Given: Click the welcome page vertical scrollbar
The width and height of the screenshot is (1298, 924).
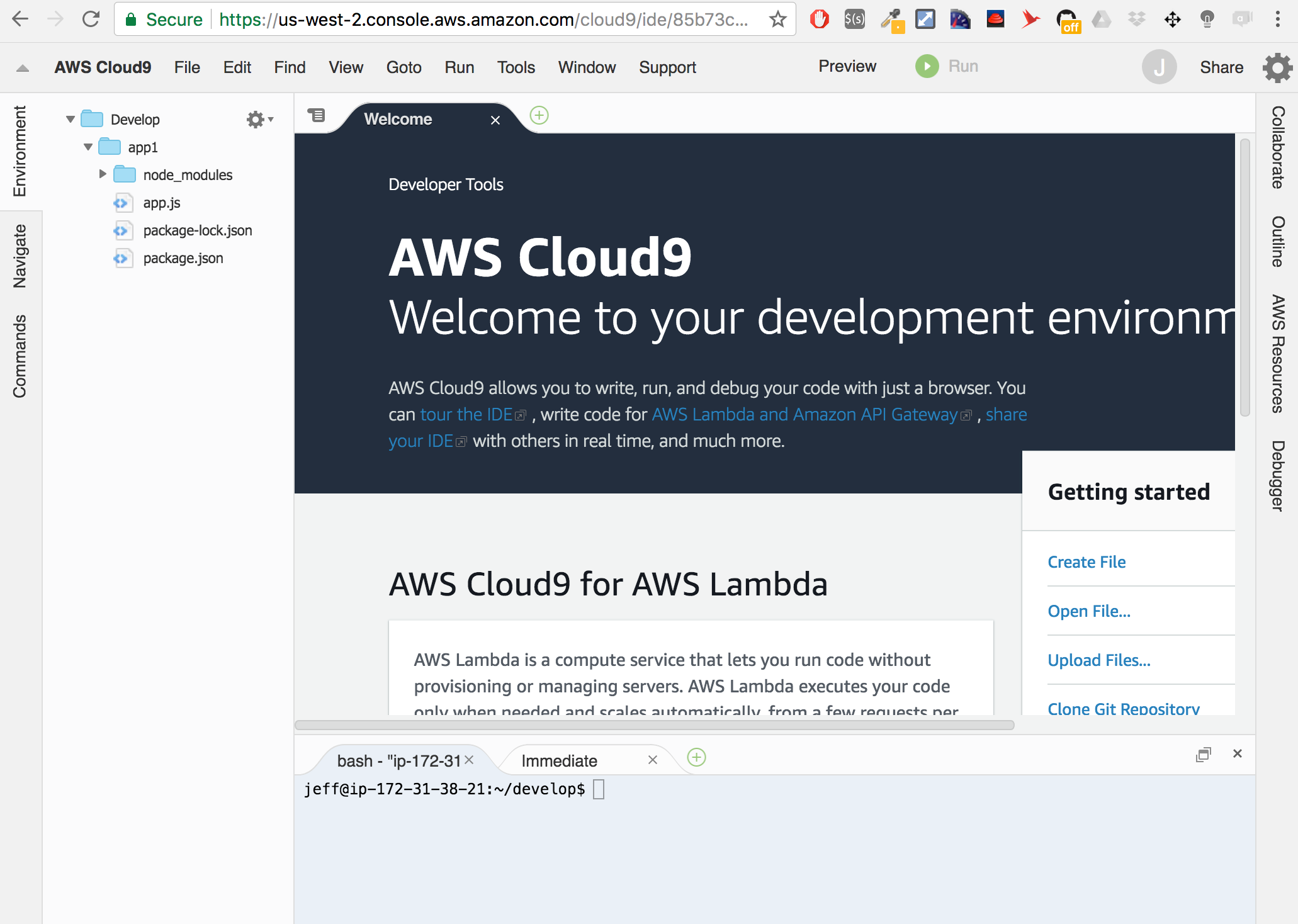Looking at the screenshot, I should (1244, 277).
